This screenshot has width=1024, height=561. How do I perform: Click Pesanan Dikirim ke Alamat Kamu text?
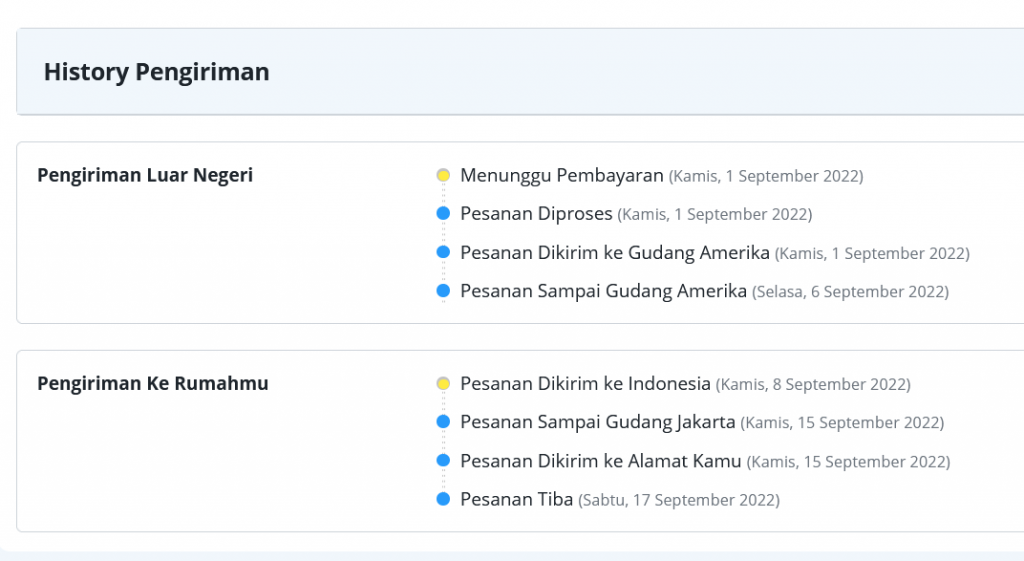[600, 461]
